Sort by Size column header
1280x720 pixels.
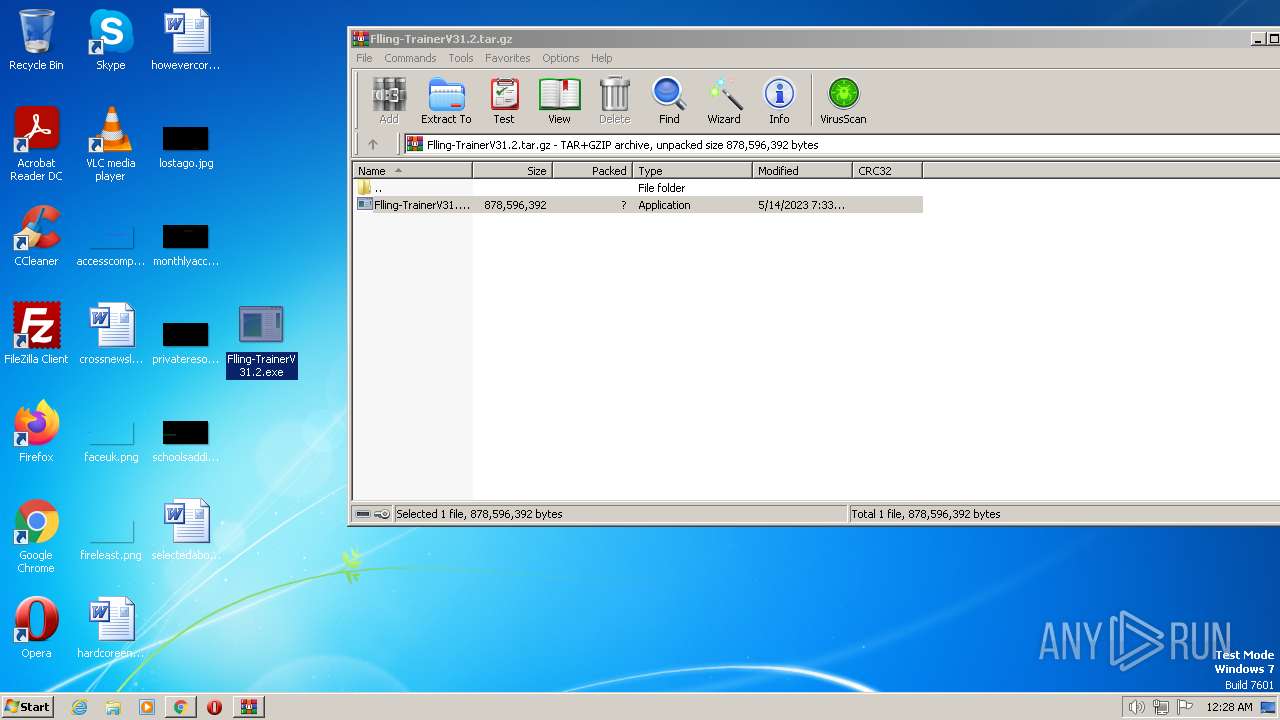(x=513, y=171)
